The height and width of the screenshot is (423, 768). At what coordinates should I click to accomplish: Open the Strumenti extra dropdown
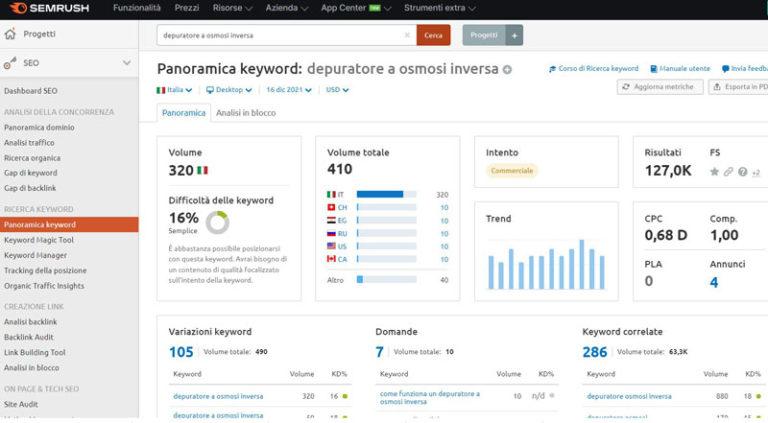[x=439, y=8]
